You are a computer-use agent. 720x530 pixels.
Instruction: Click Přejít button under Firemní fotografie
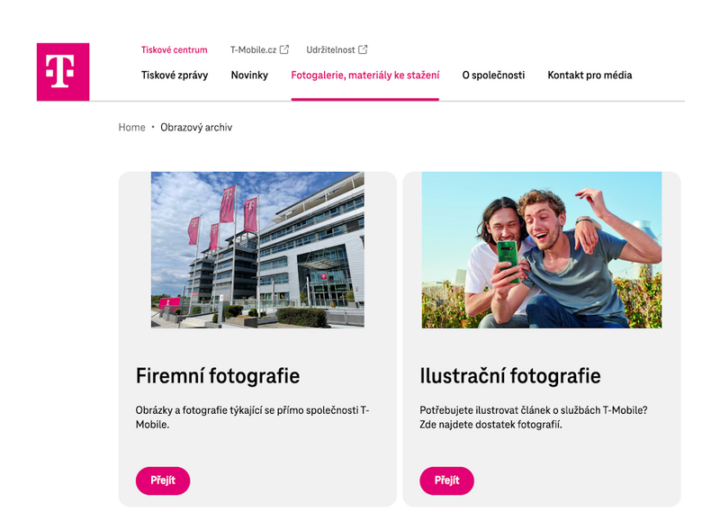click(163, 480)
